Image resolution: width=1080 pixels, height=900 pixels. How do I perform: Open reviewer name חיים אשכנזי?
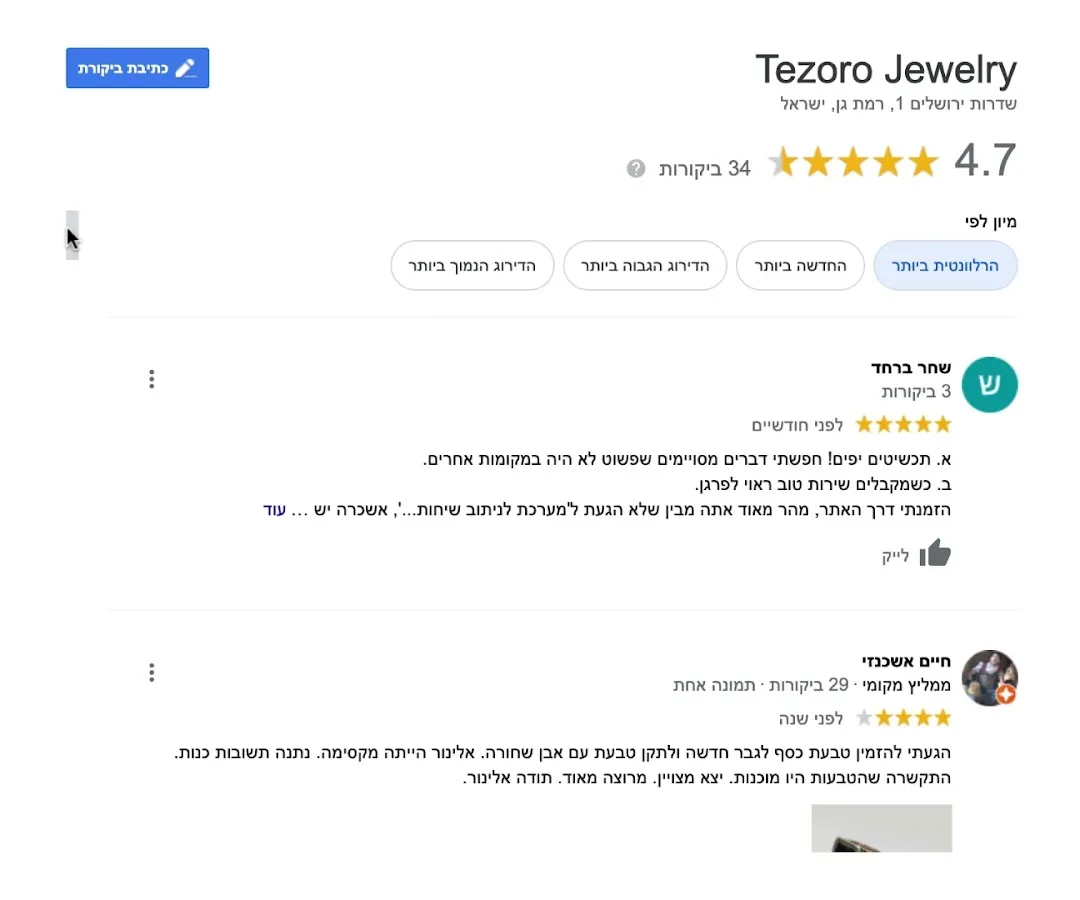pyautogui.click(x=906, y=661)
